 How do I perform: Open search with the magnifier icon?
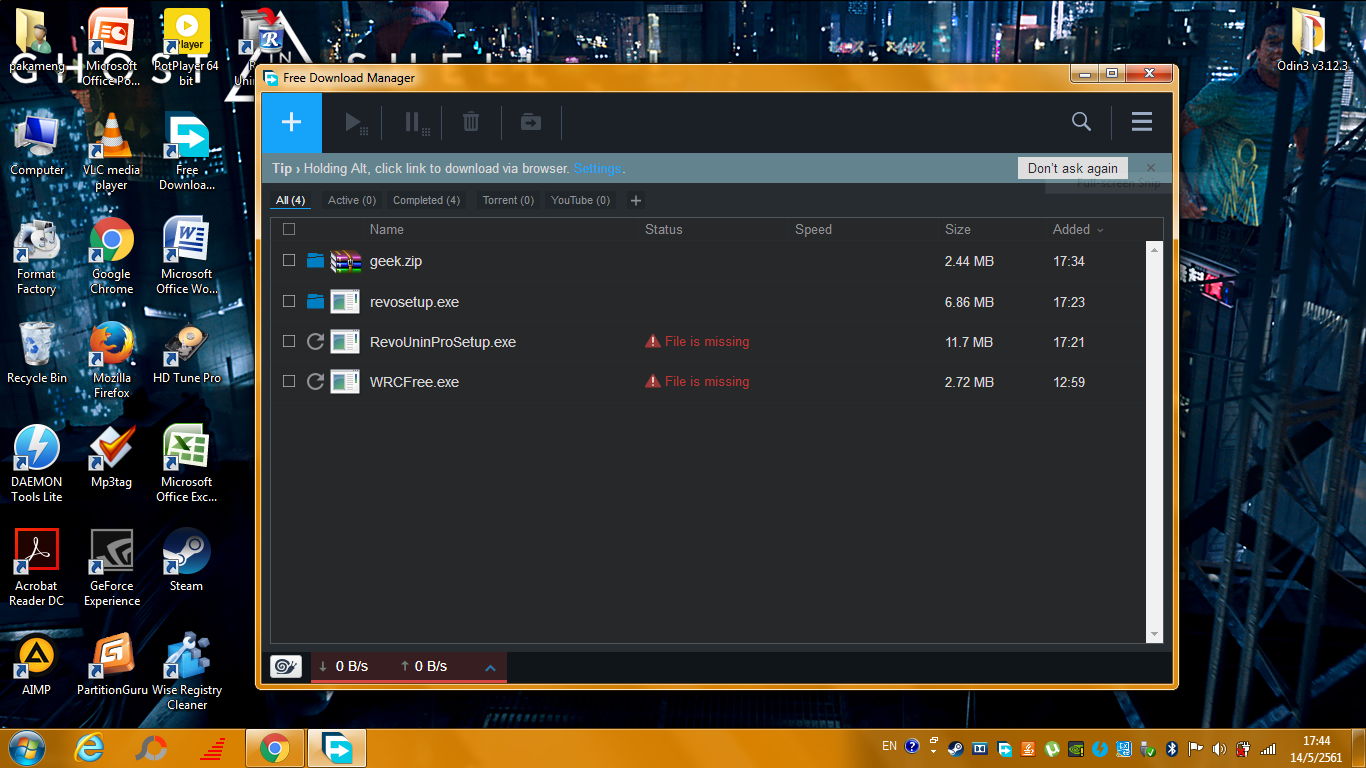pyautogui.click(x=1081, y=122)
